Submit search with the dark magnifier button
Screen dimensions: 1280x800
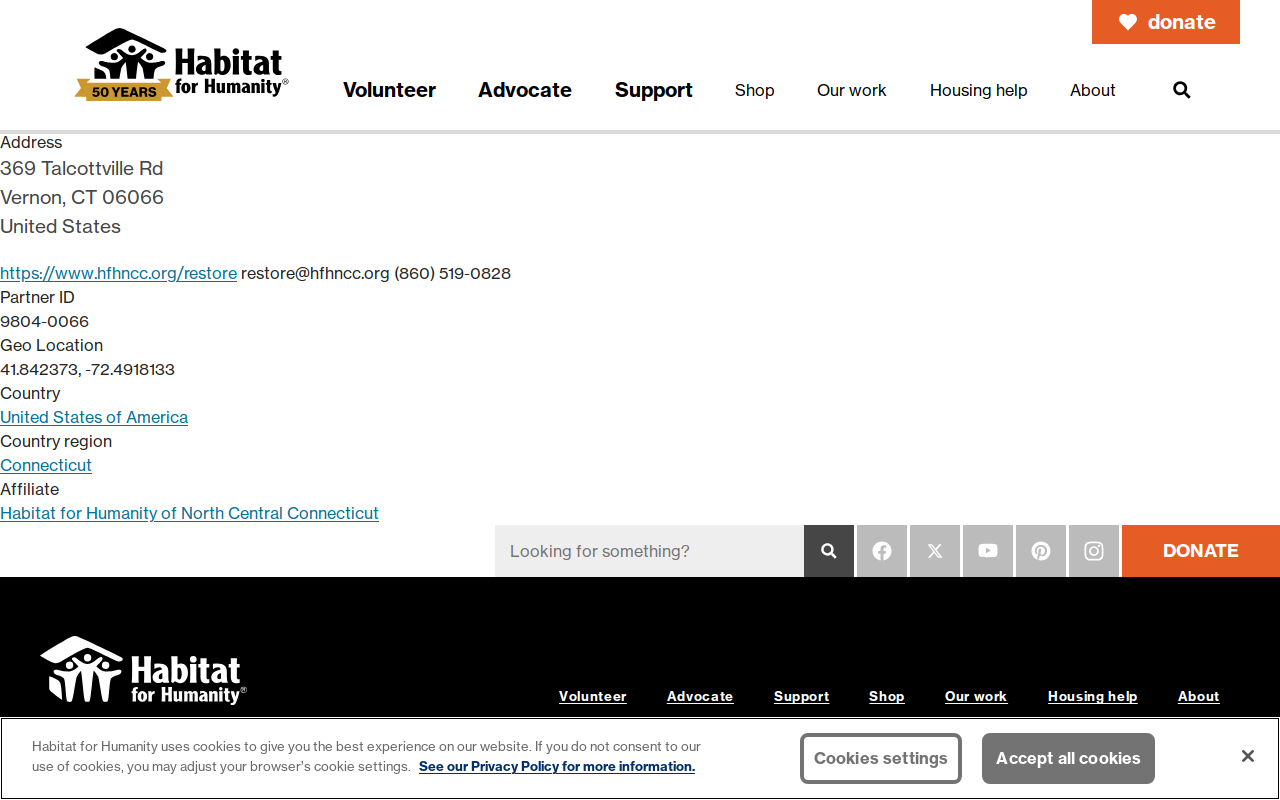point(829,551)
